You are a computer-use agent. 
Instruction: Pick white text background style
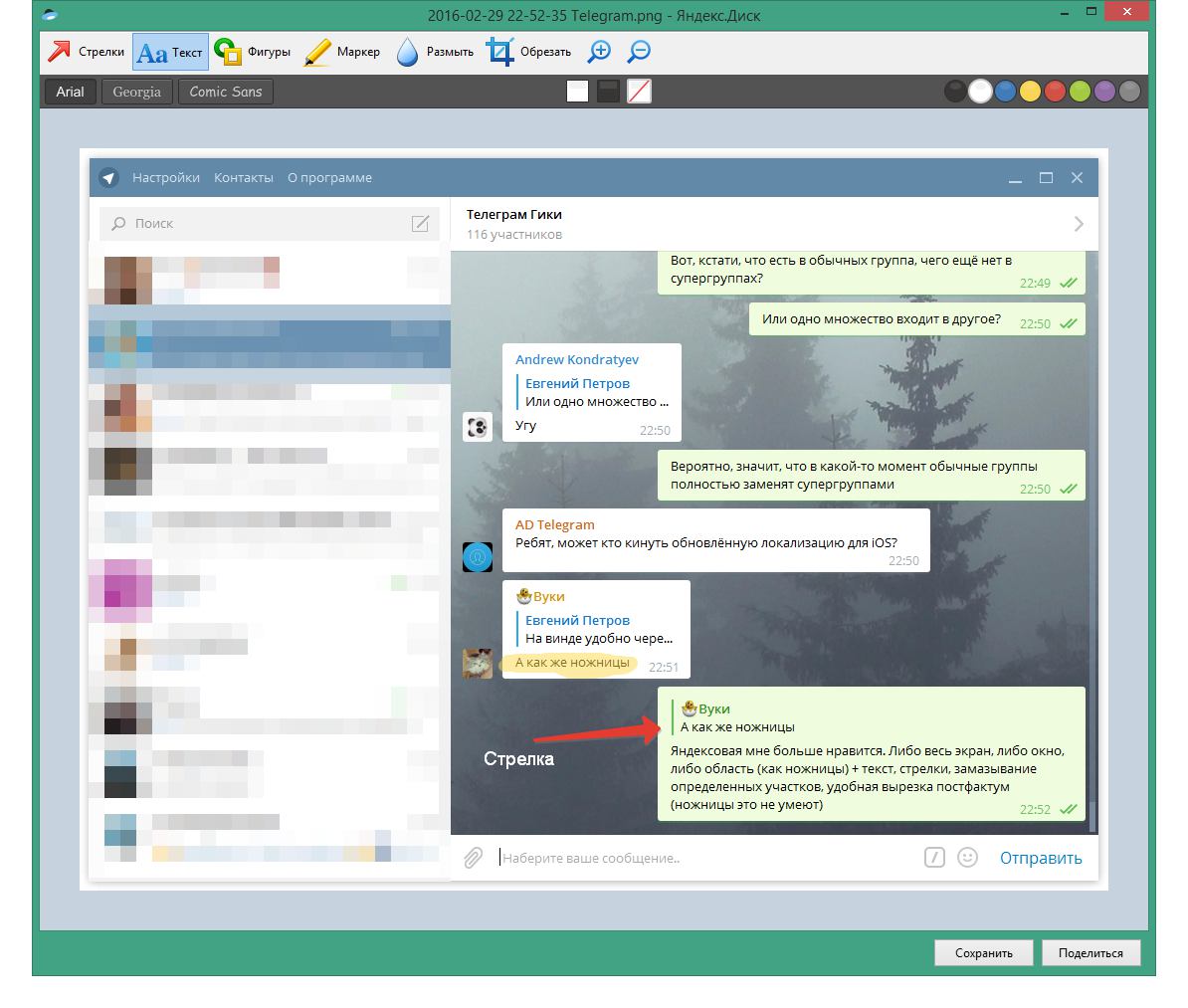point(577,91)
